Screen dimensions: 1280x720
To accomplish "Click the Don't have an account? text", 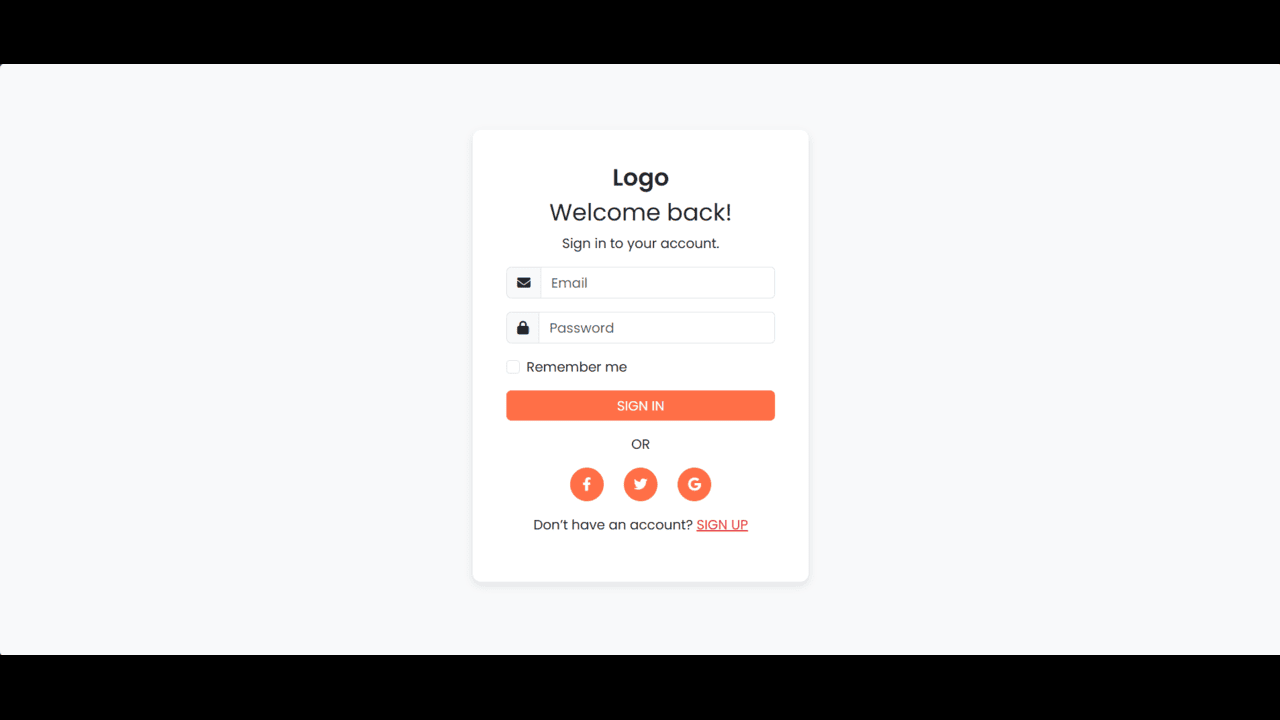I will 613,525.
